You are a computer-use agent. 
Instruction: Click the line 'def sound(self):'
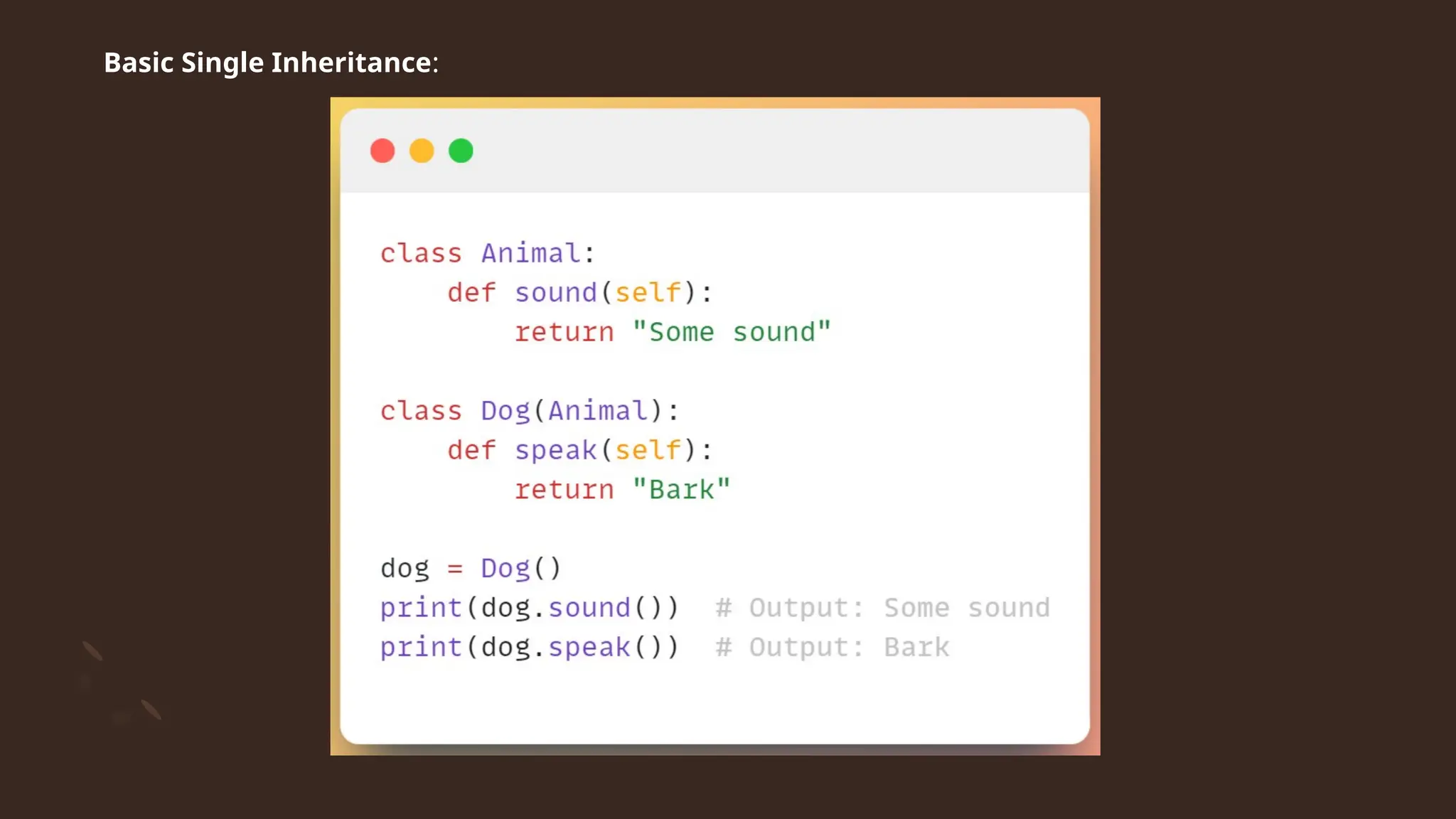[579, 292]
